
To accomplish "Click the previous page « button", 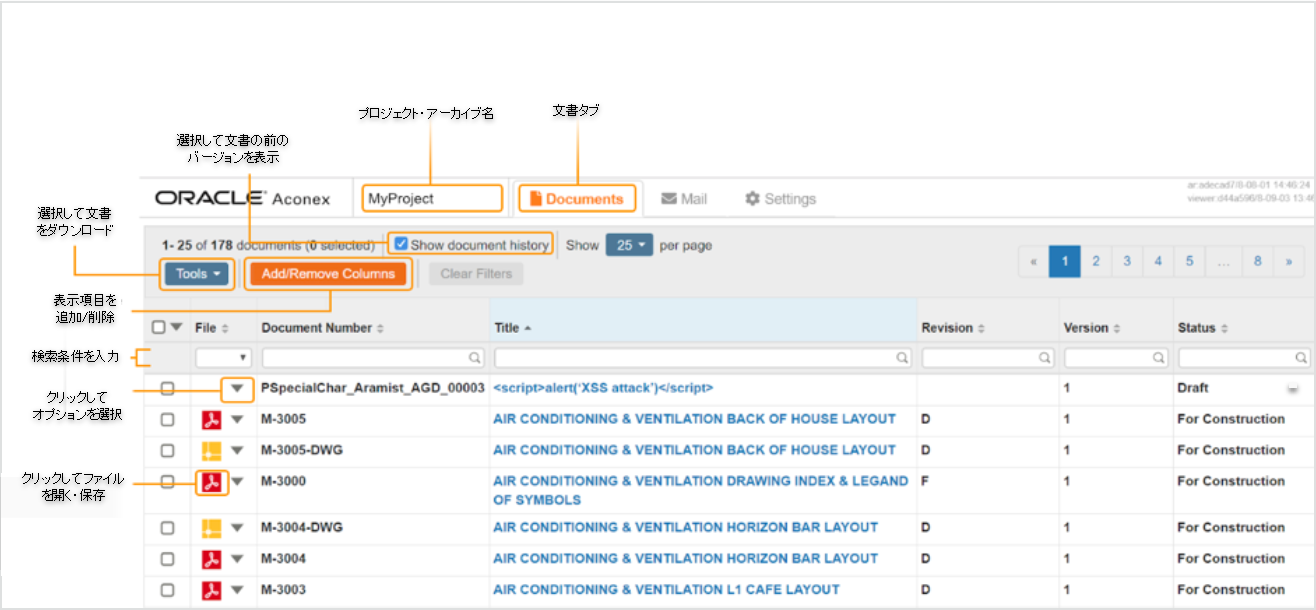I will coord(1033,261).
